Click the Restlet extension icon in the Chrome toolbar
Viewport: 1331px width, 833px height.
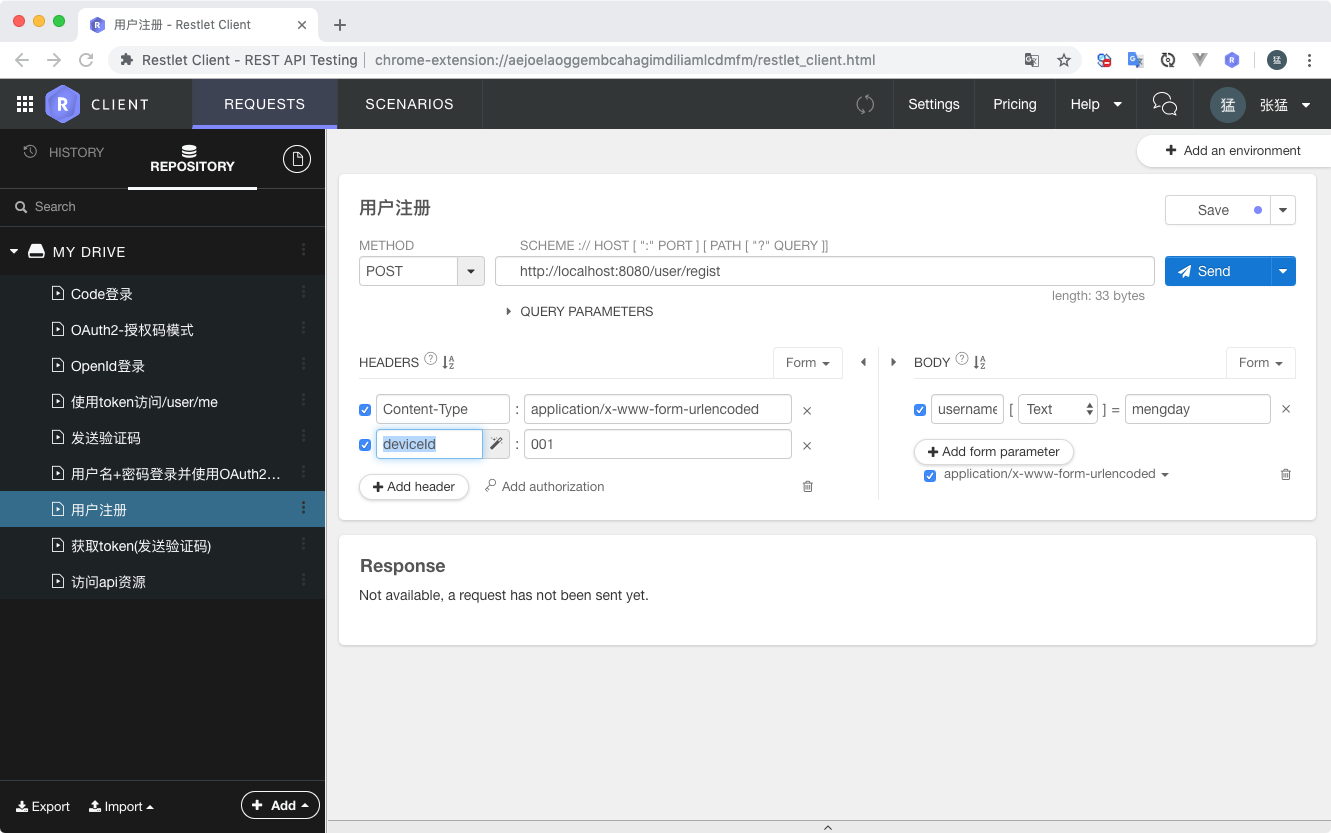point(1232,60)
